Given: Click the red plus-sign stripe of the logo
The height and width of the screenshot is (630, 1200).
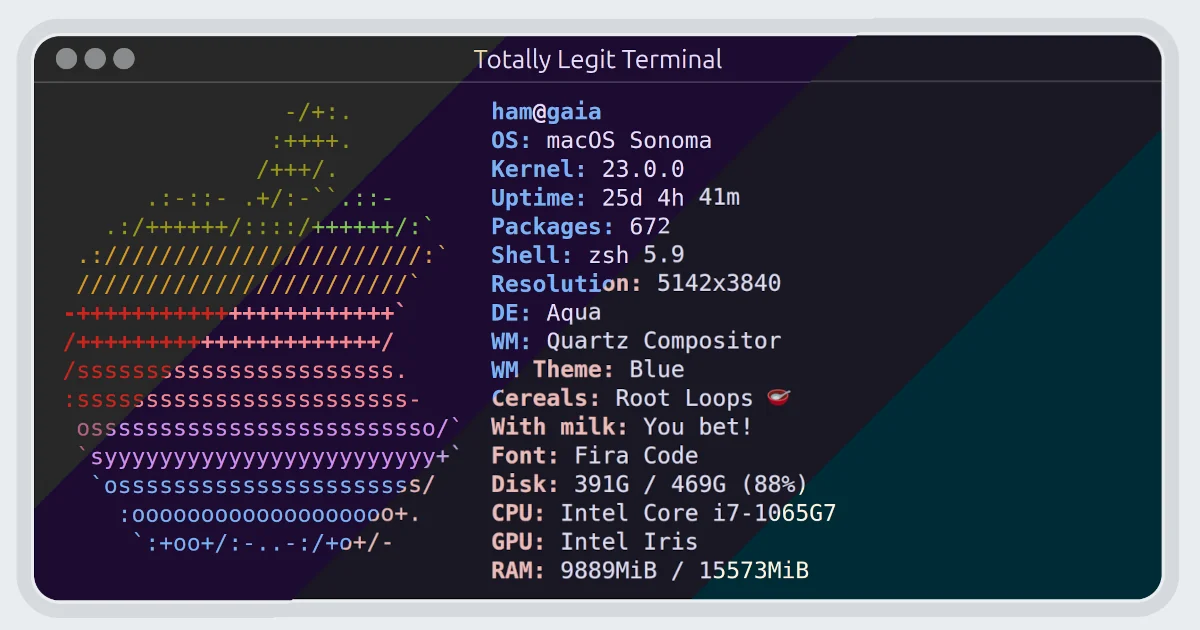Looking at the screenshot, I should 234,327.
